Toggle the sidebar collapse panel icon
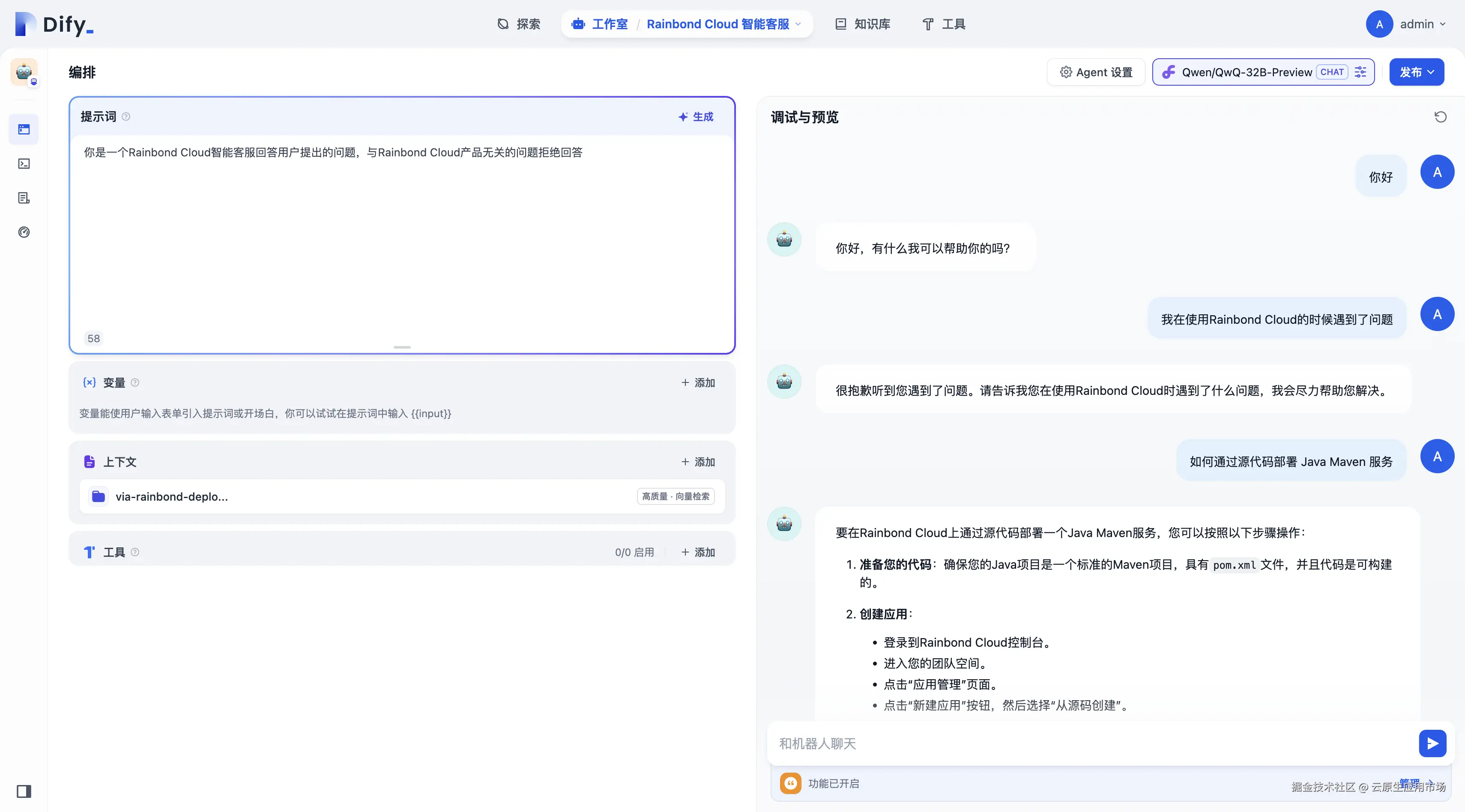Viewport: 1465px width, 812px height. tap(24, 791)
